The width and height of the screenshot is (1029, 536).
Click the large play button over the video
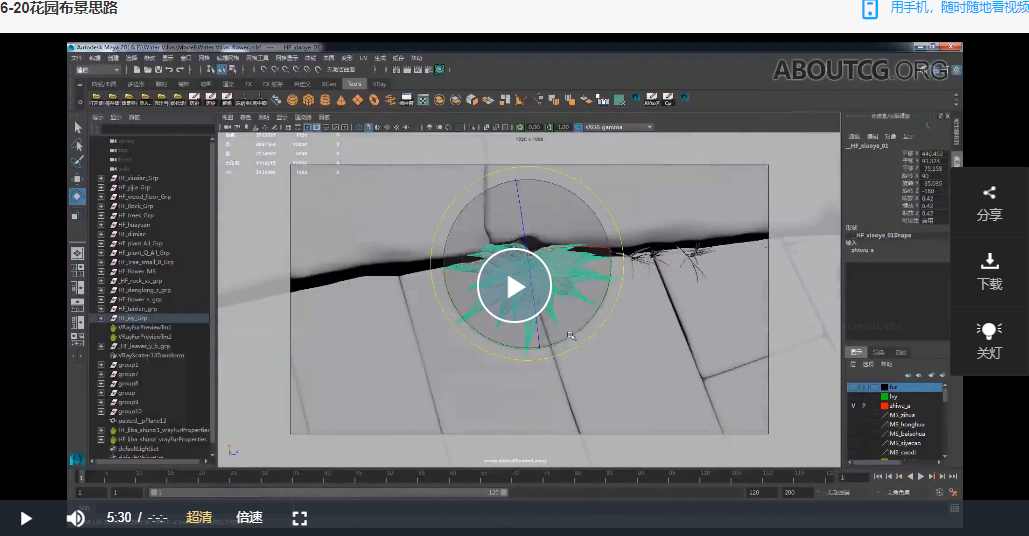pos(514,286)
